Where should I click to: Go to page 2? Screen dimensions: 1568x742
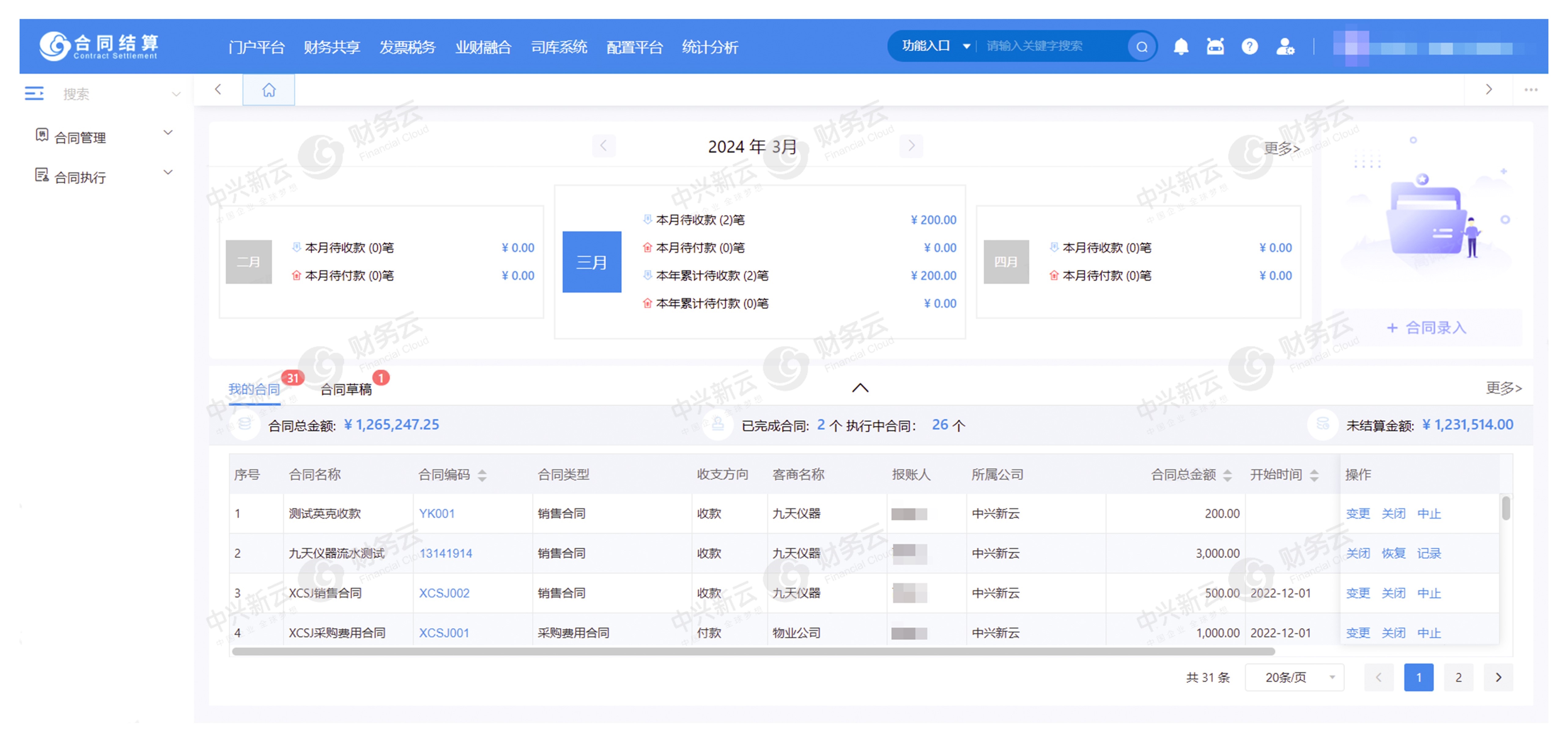tap(1459, 677)
